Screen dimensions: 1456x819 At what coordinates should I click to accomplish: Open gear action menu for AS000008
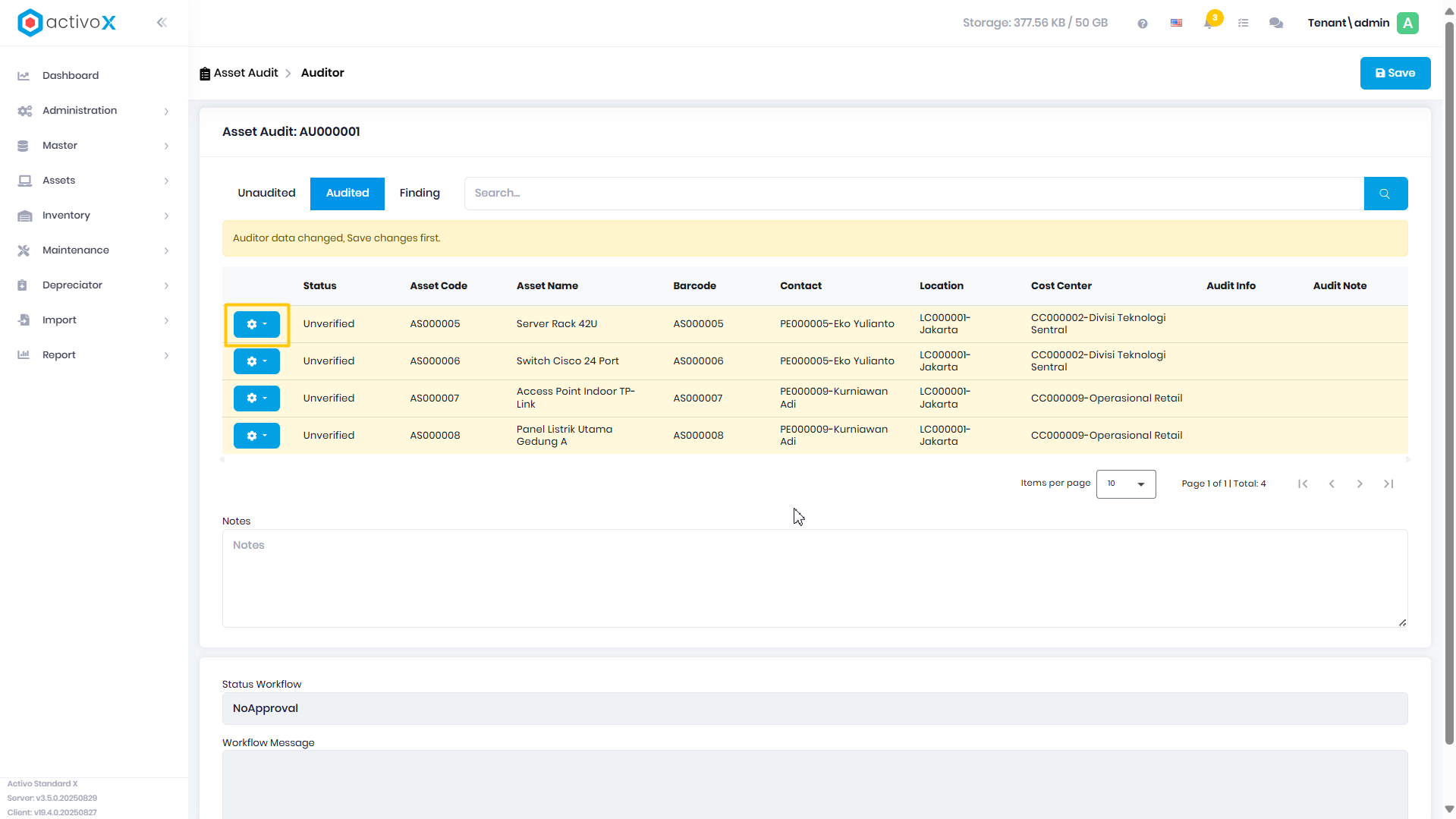tap(256, 436)
